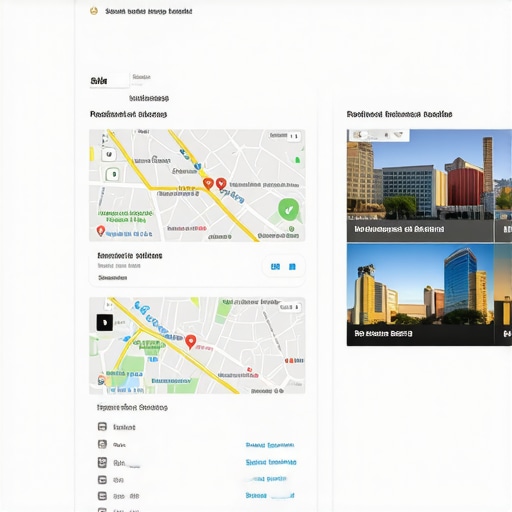Open the first map's top-right corner control
The image size is (512, 512).
tap(294, 136)
